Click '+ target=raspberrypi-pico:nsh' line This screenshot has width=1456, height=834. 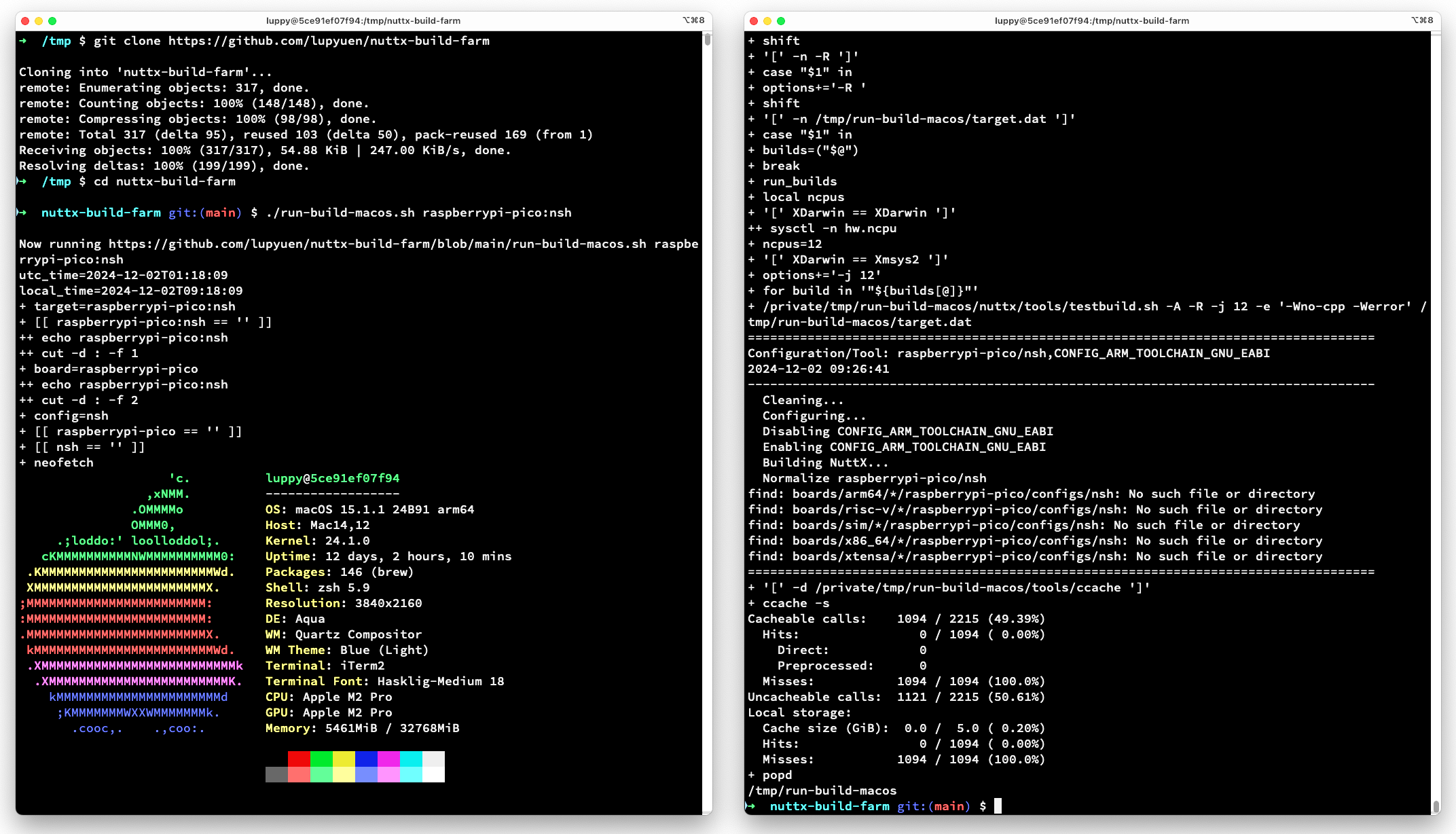(x=128, y=306)
